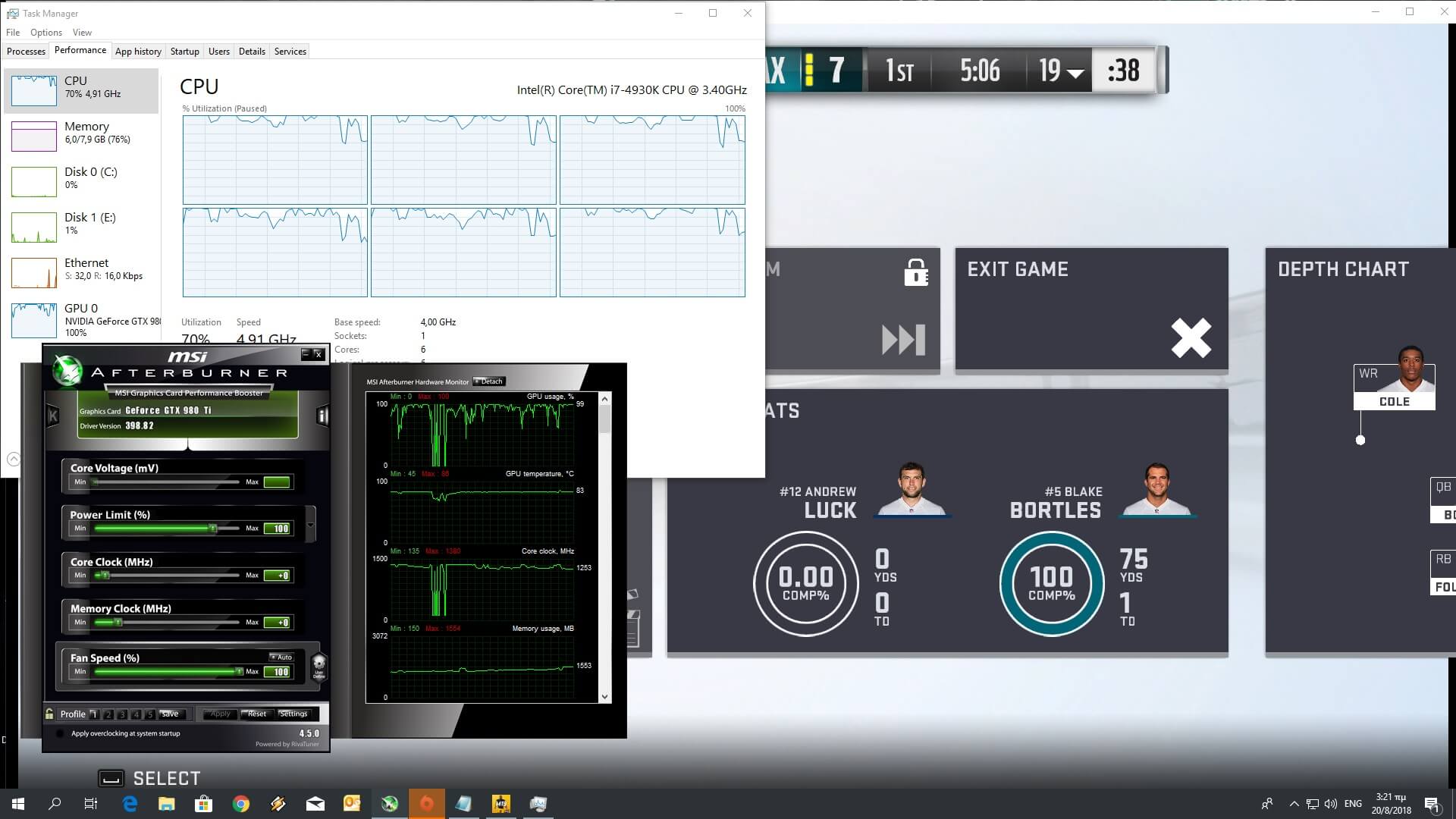Click the Kombustor 'K' side button
1456x819 pixels.
coord(52,416)
